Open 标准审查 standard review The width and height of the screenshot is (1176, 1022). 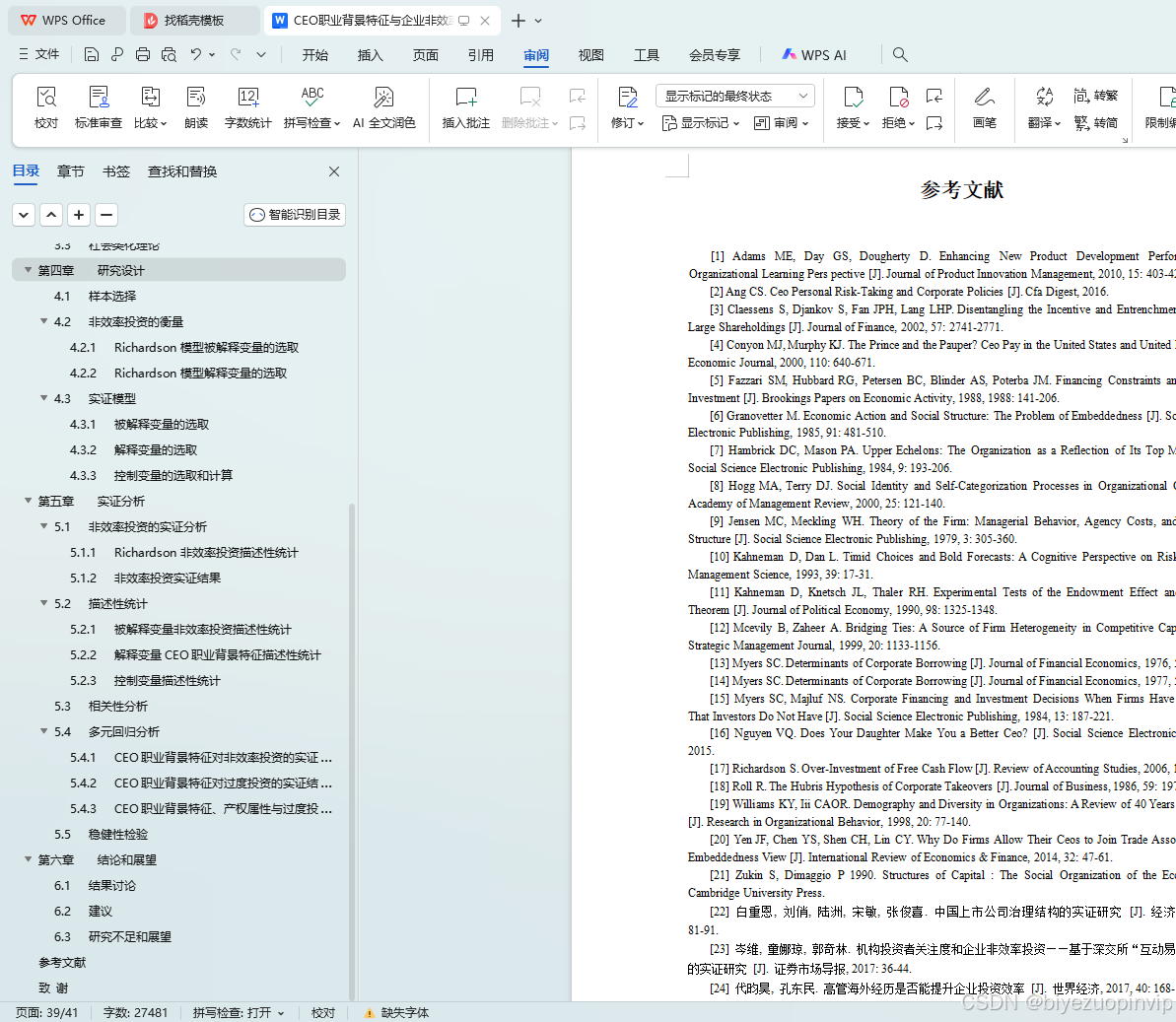99,107
